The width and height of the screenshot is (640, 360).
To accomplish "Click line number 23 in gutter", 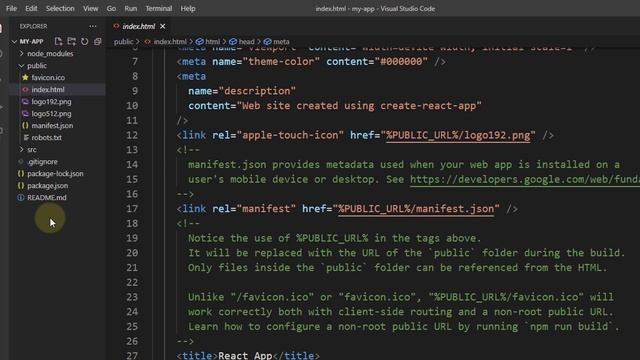I will point(132,297).
